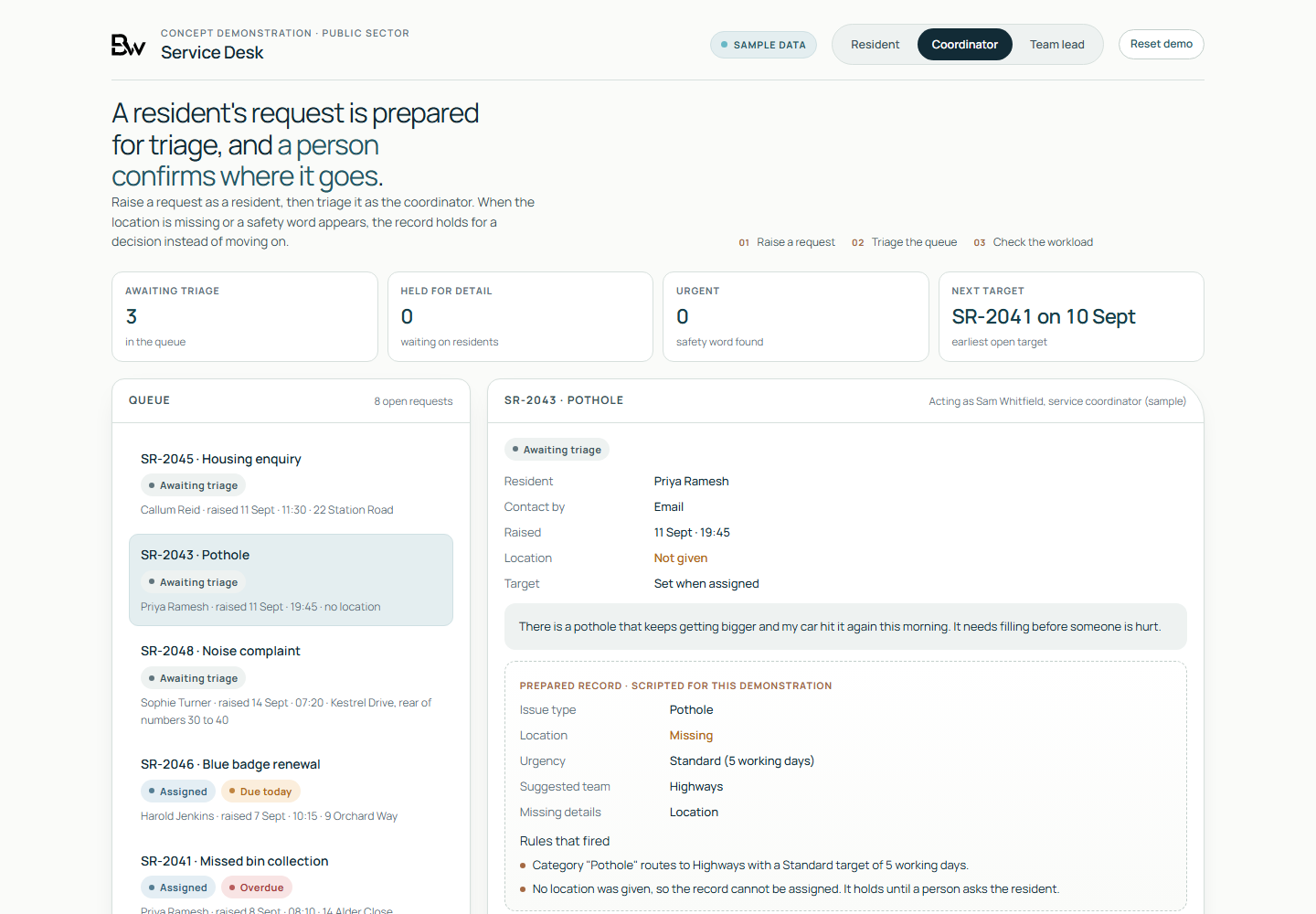Select SR-2043 Pothole queue item

tap(291, 579)
